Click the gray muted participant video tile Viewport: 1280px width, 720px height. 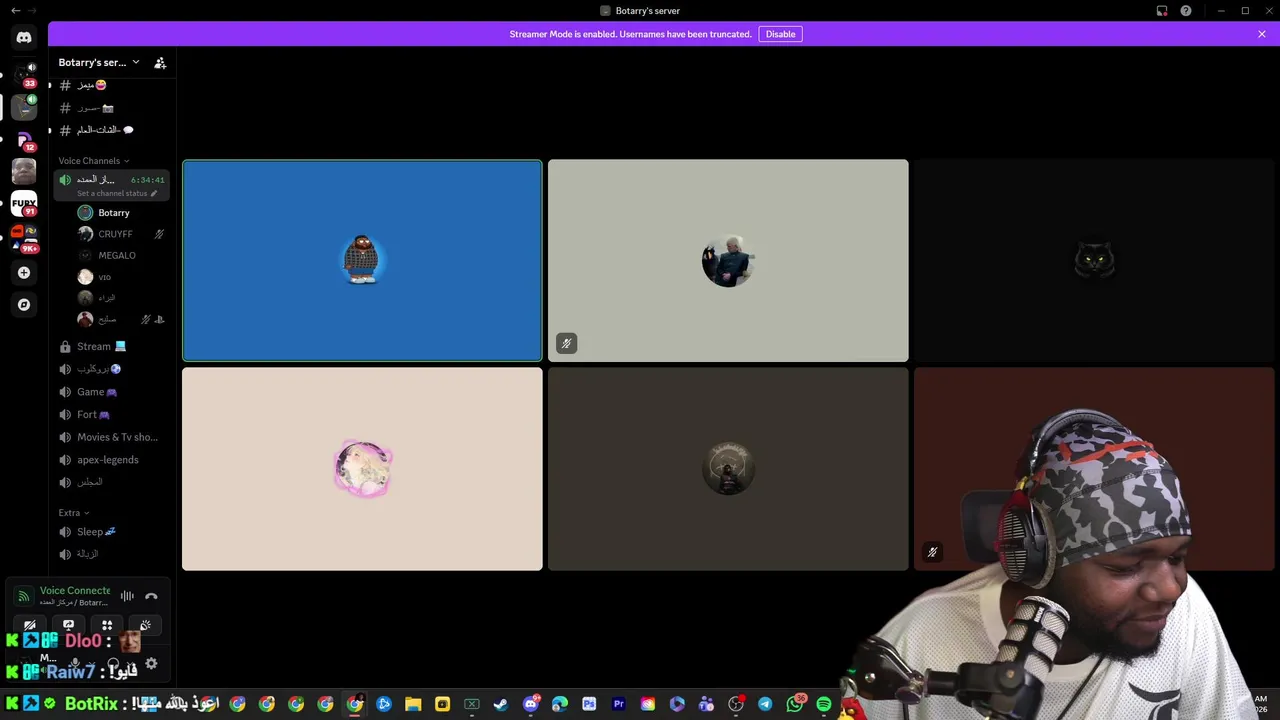[728, 260]
